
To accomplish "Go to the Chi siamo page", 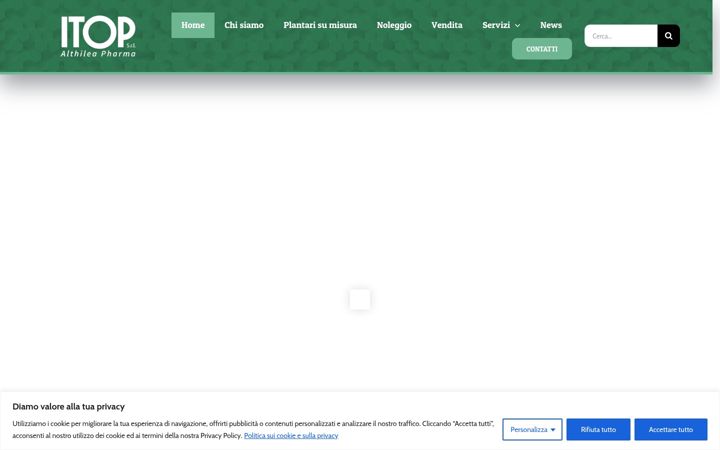I will click(244, 25).
